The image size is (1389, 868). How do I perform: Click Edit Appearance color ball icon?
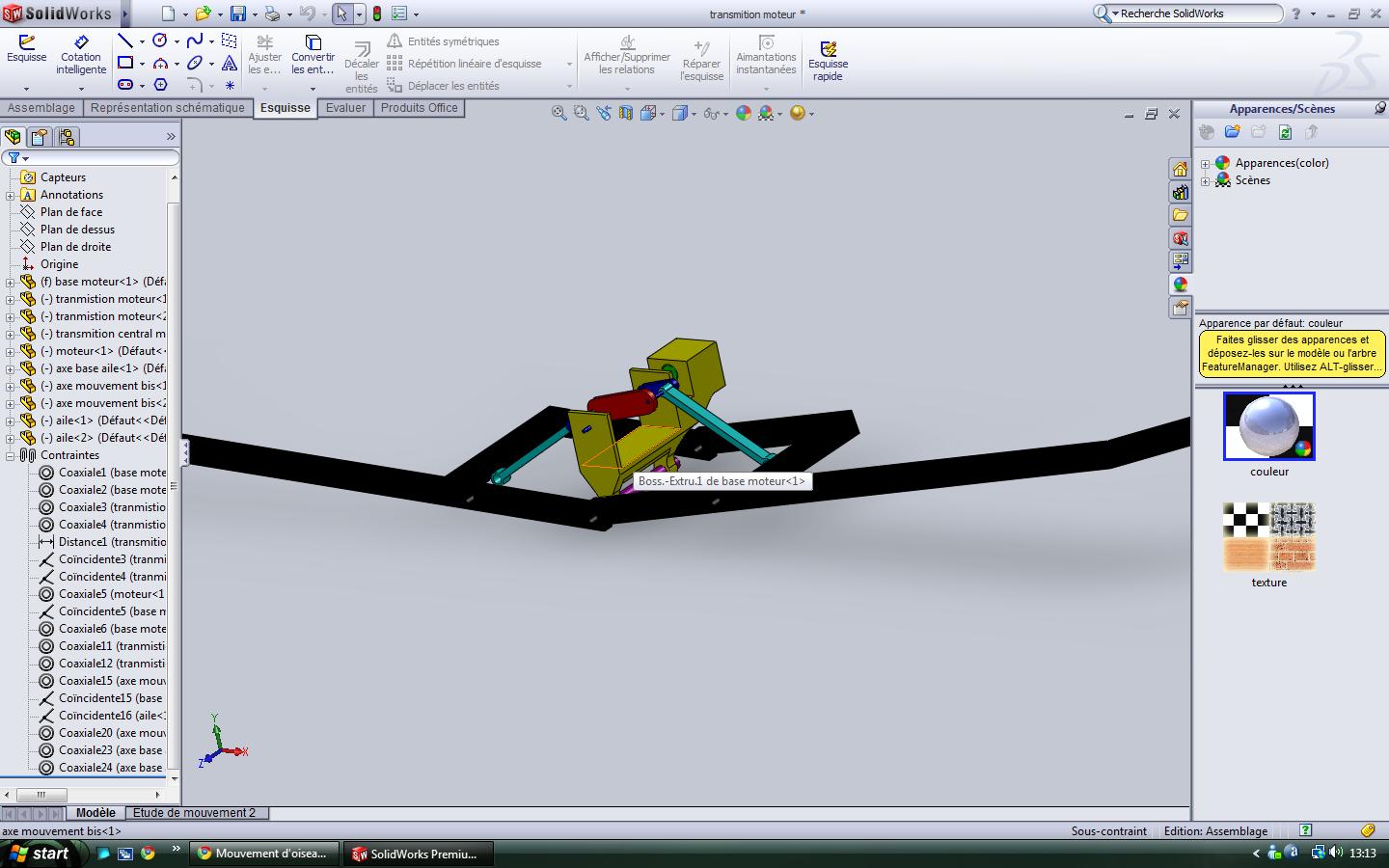coord(743,113)
